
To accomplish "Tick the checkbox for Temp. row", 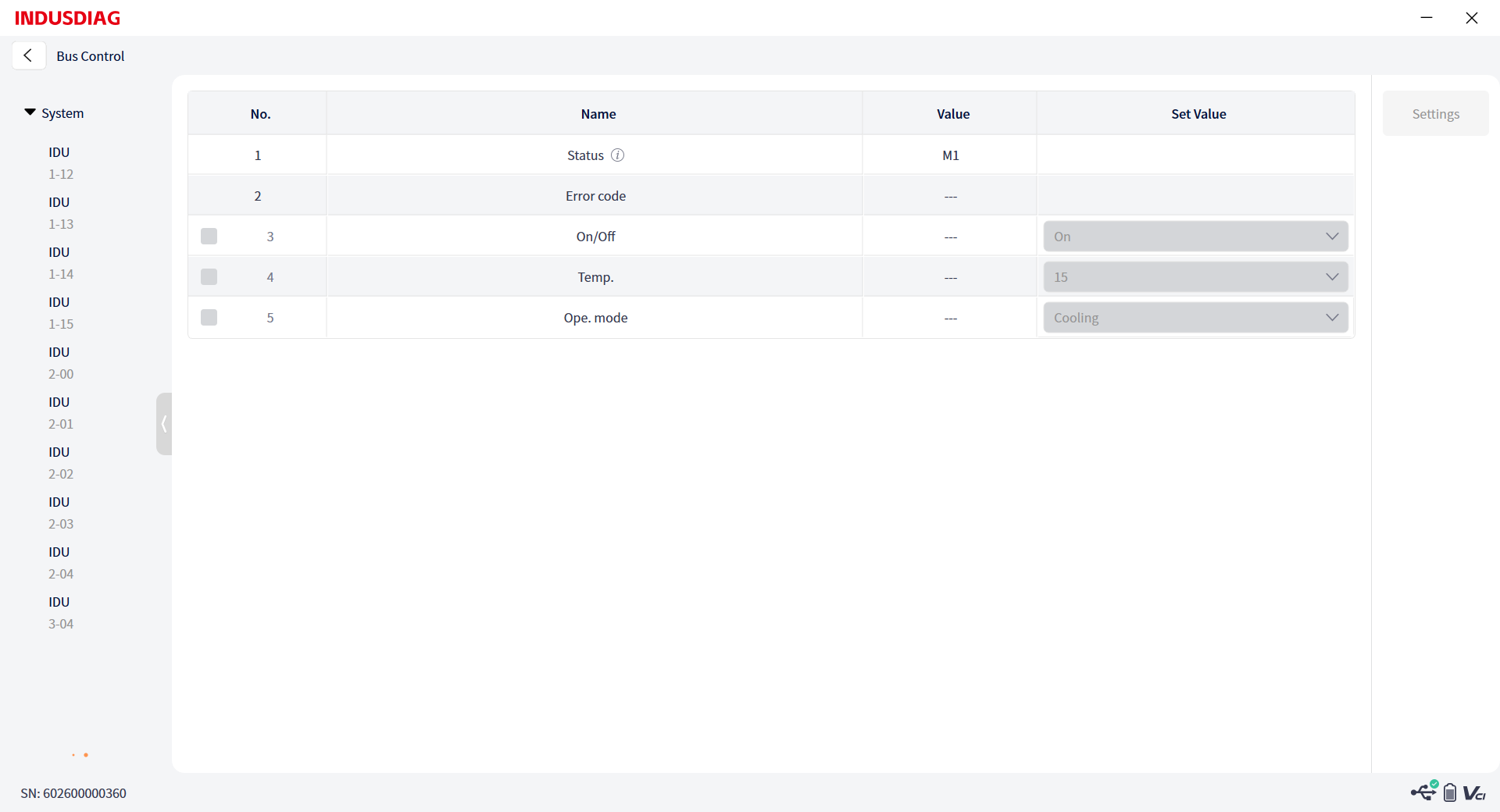I will click(209, 276).
